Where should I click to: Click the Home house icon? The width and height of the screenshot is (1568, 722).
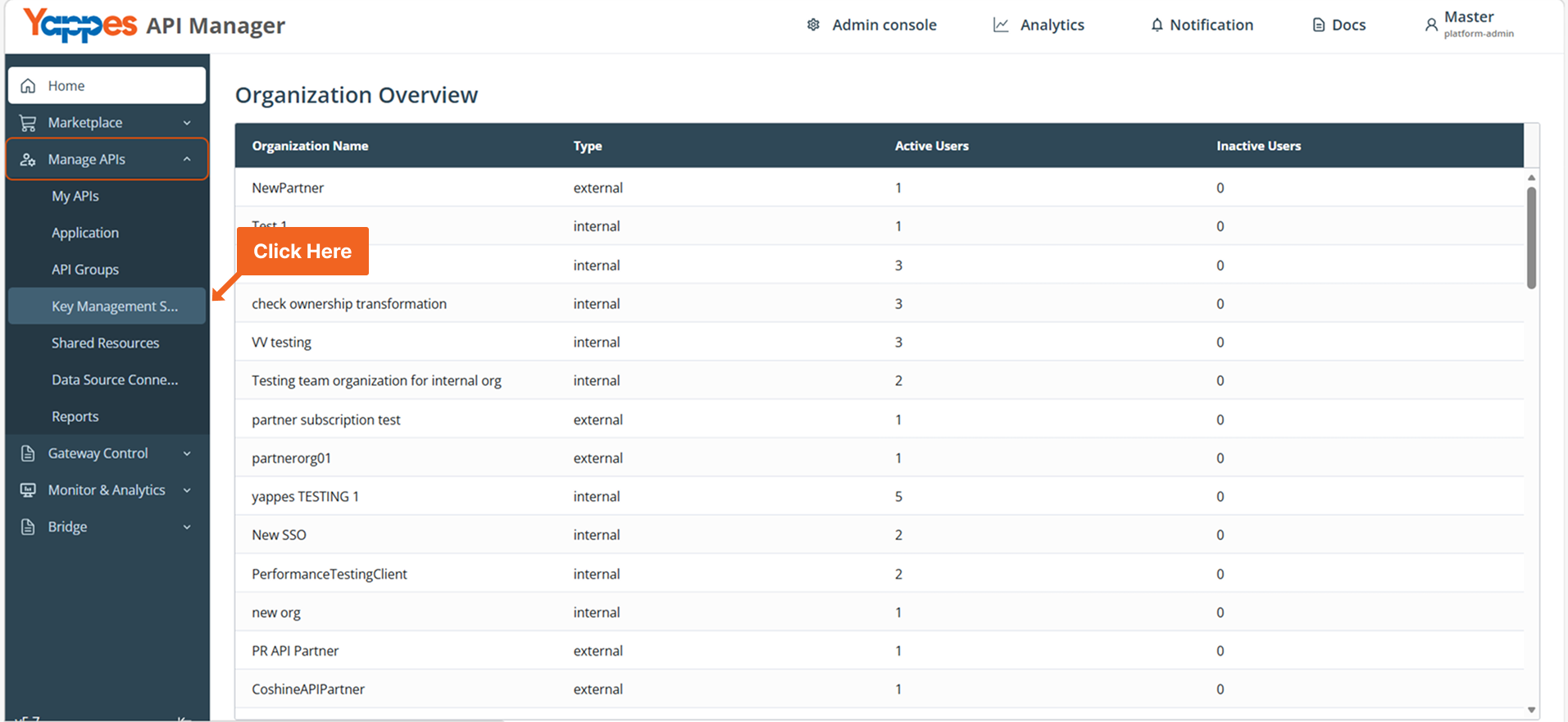pyautogui.click(x=28, y=86)
